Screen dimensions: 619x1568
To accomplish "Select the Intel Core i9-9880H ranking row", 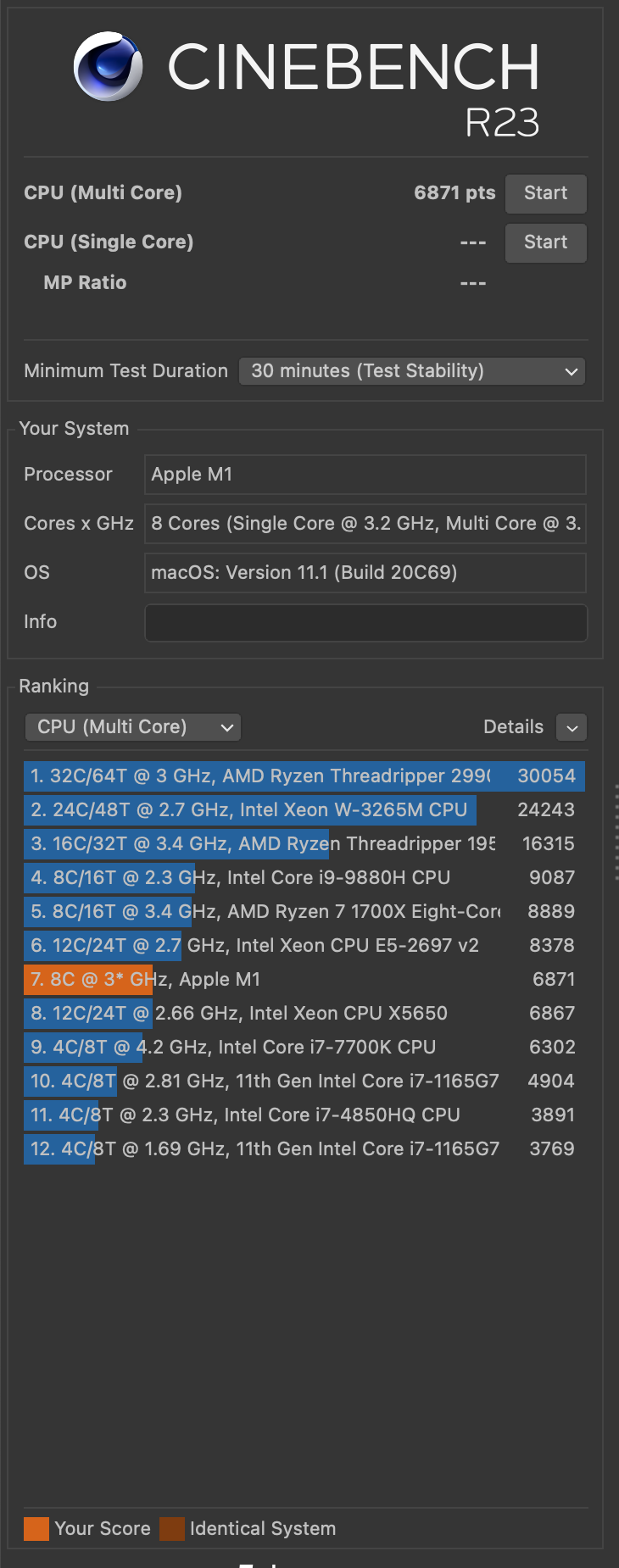I will (304, 877).
